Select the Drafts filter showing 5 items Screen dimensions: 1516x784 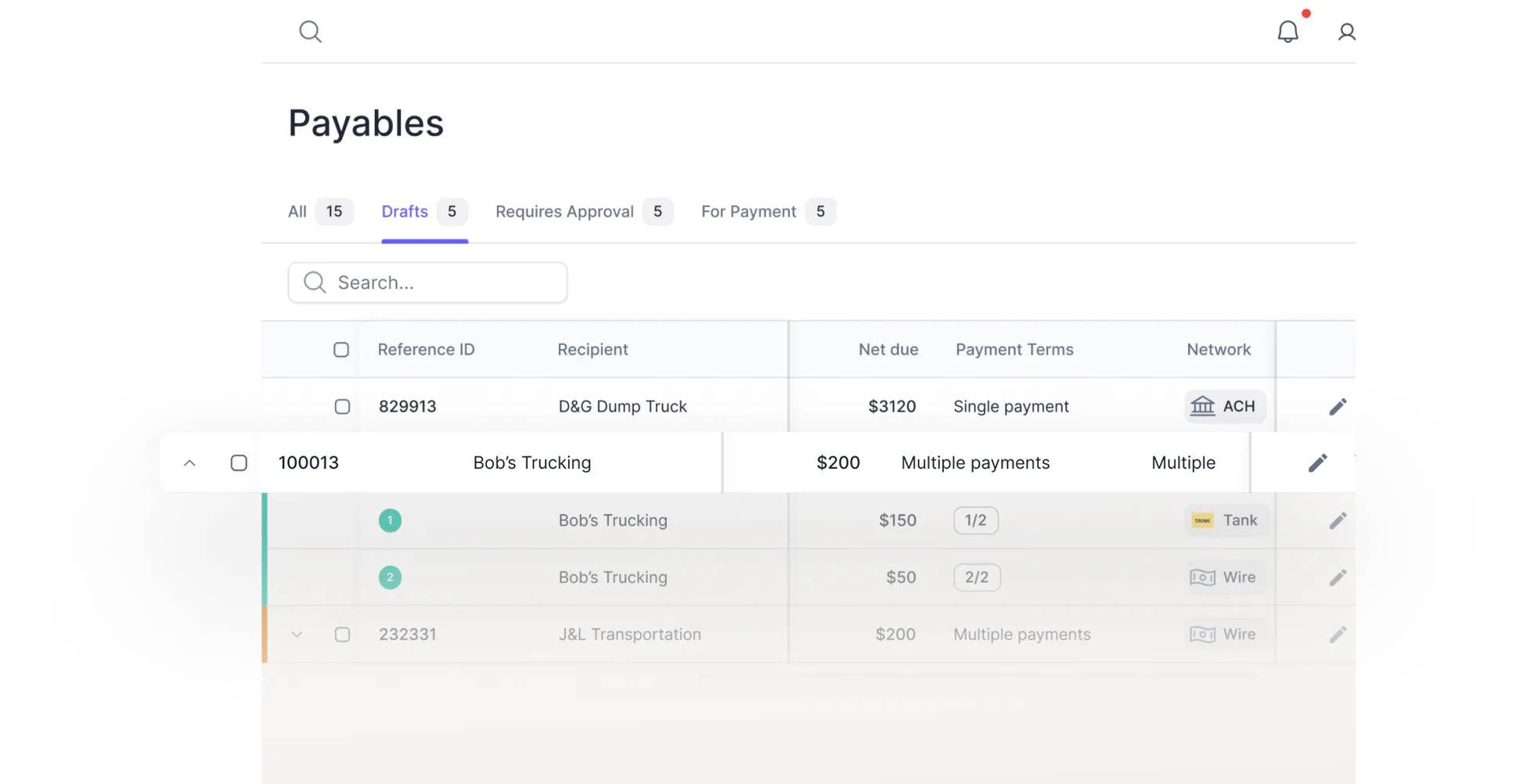pos(404,211)
